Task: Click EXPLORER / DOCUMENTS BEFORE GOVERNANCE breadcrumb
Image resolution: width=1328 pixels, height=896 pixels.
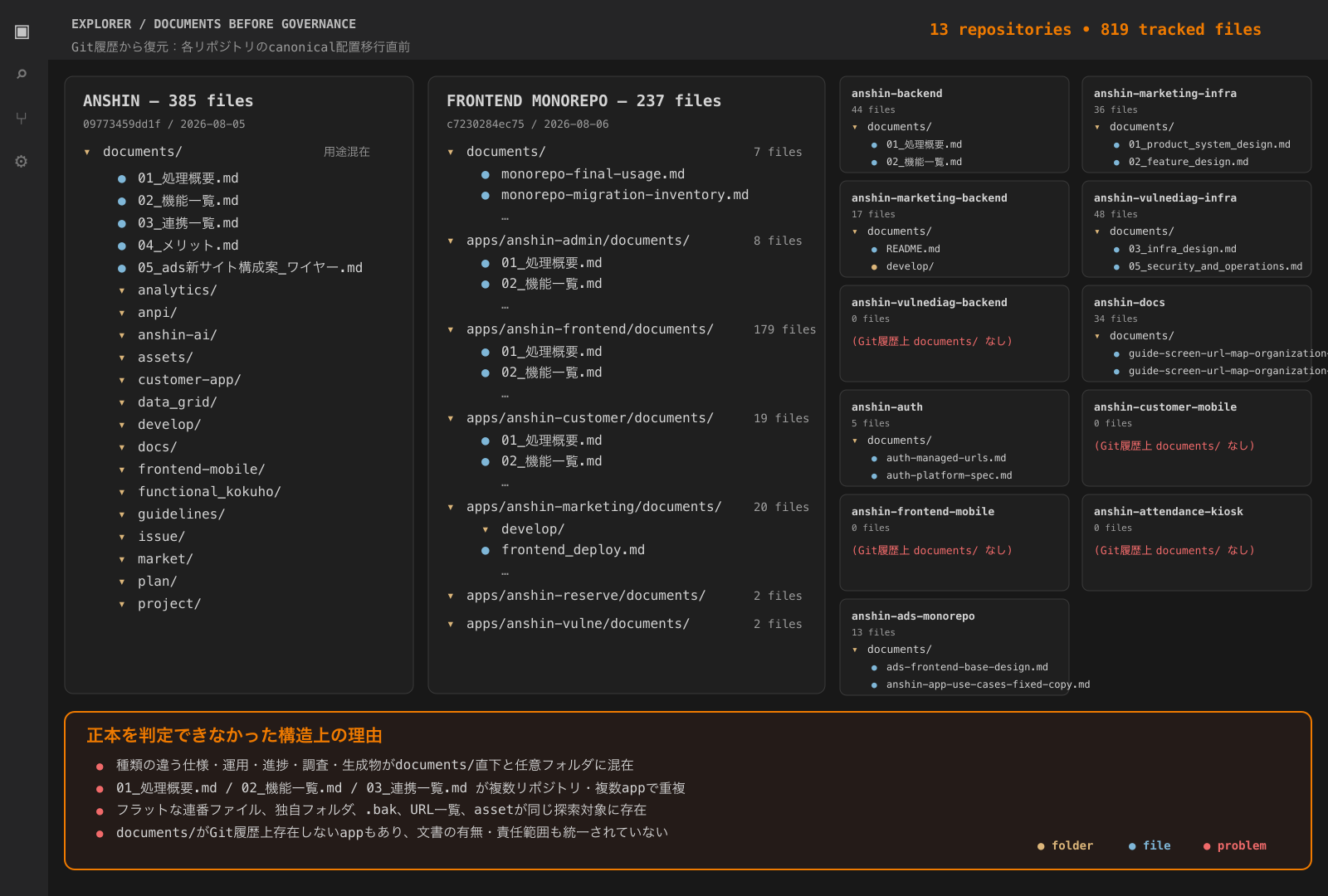Action: click(213, 24)
